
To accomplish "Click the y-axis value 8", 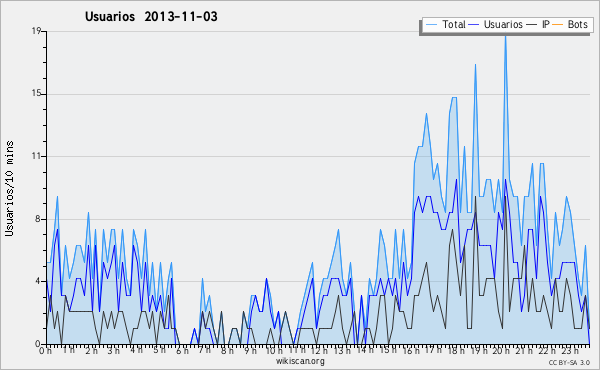I will tap(38, 219).
